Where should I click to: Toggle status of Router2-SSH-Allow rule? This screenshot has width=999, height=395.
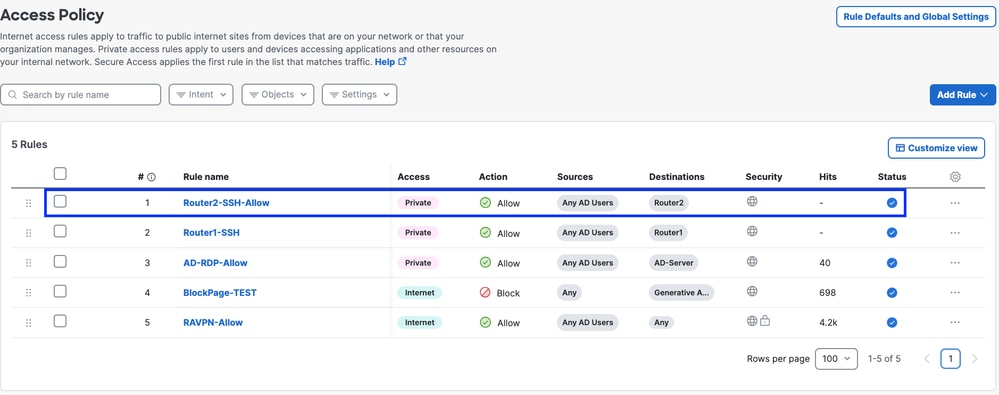click(x=892, y=203)
